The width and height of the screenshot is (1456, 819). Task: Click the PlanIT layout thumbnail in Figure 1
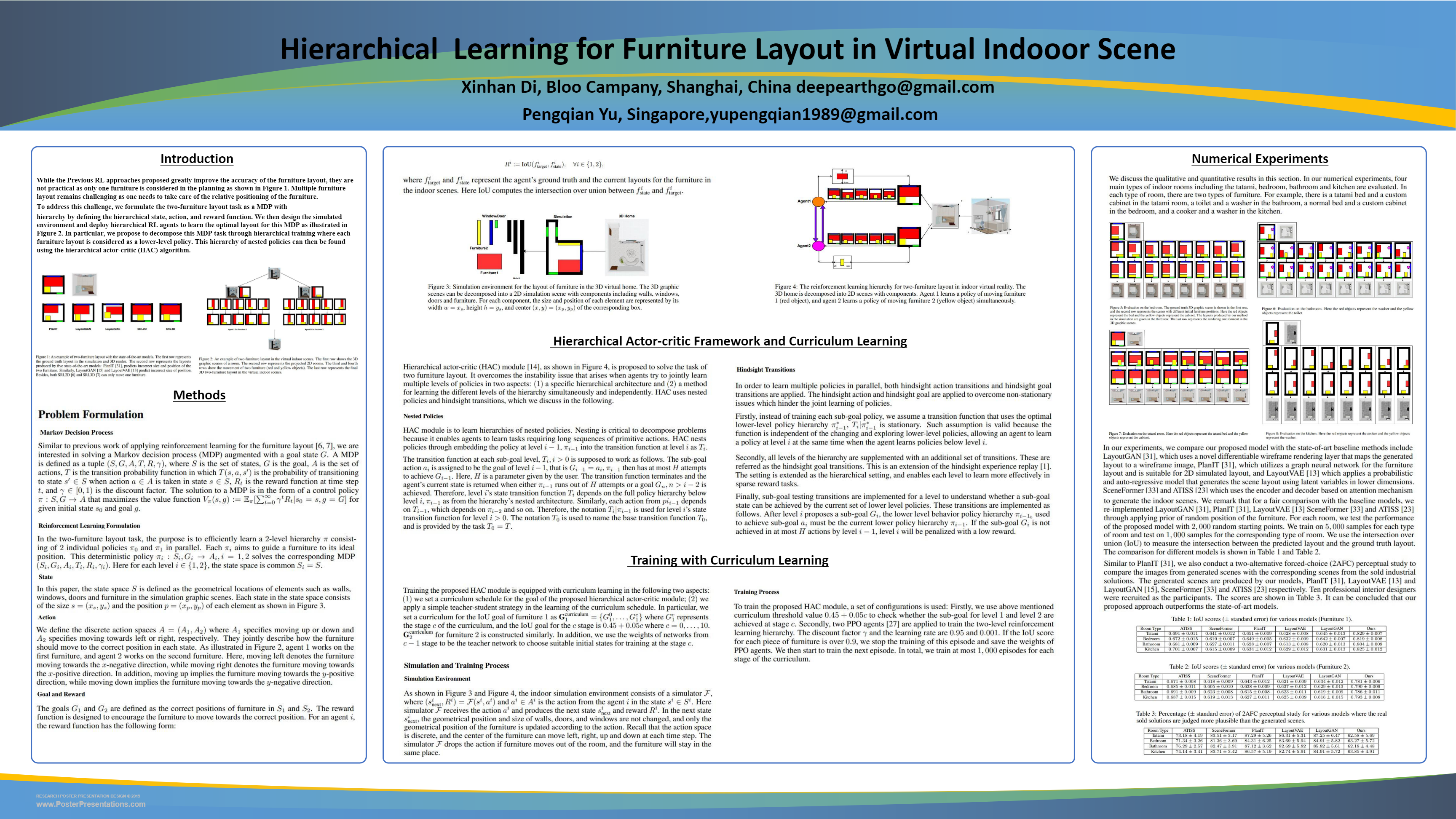53,313
